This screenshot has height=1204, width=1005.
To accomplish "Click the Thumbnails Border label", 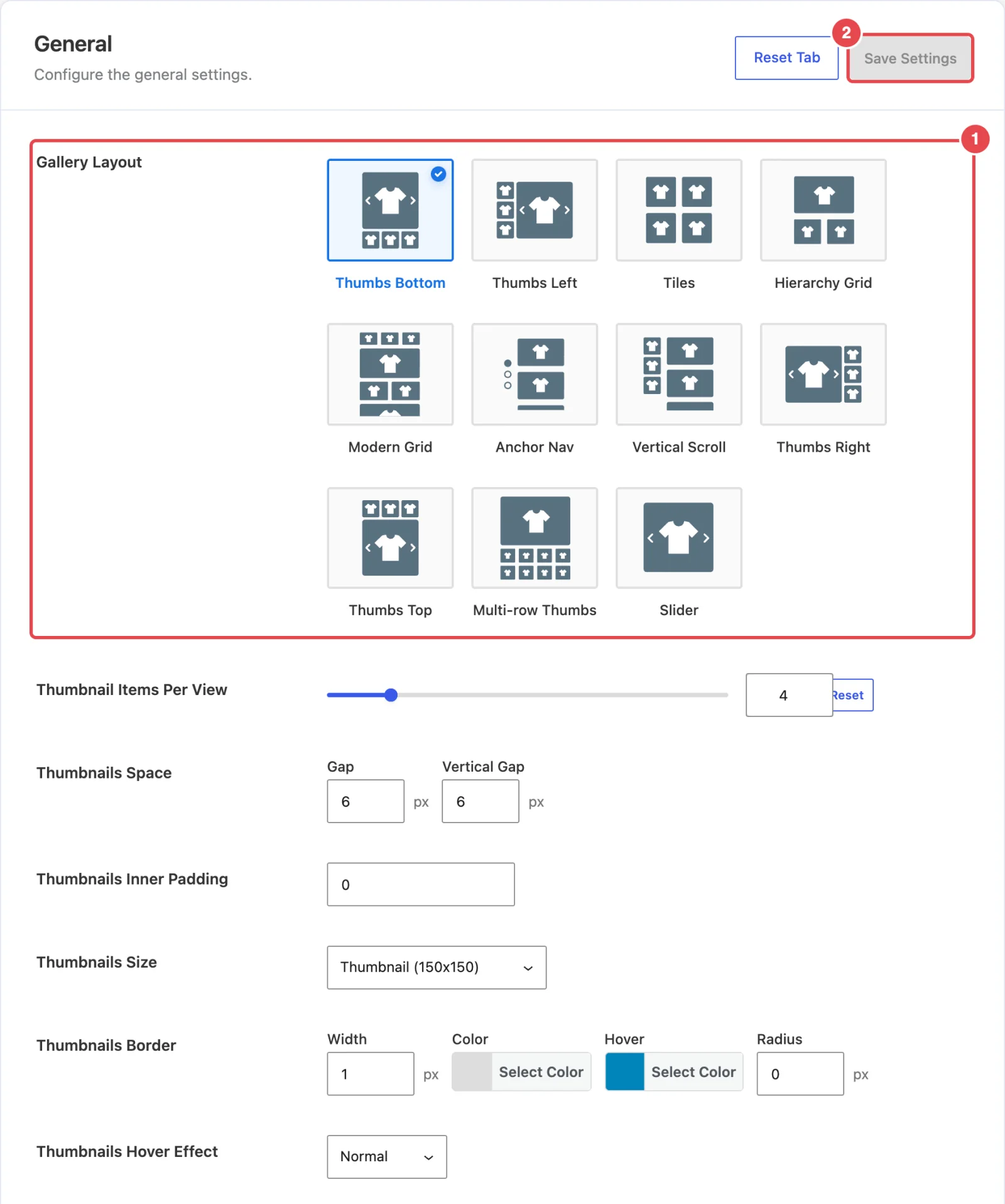I will pyautogui.click(x=106, y=1045).
